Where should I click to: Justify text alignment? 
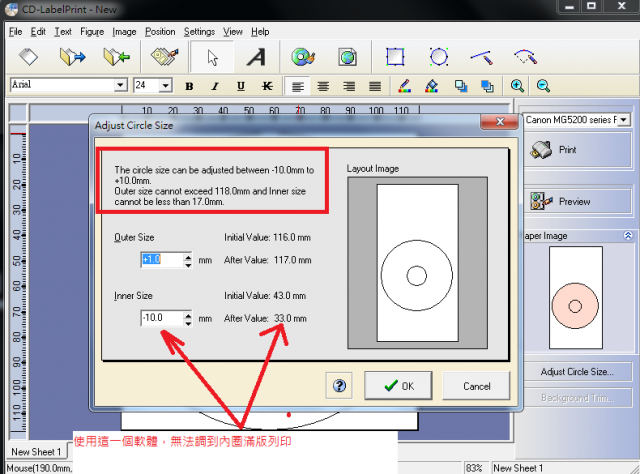point(375,86)
